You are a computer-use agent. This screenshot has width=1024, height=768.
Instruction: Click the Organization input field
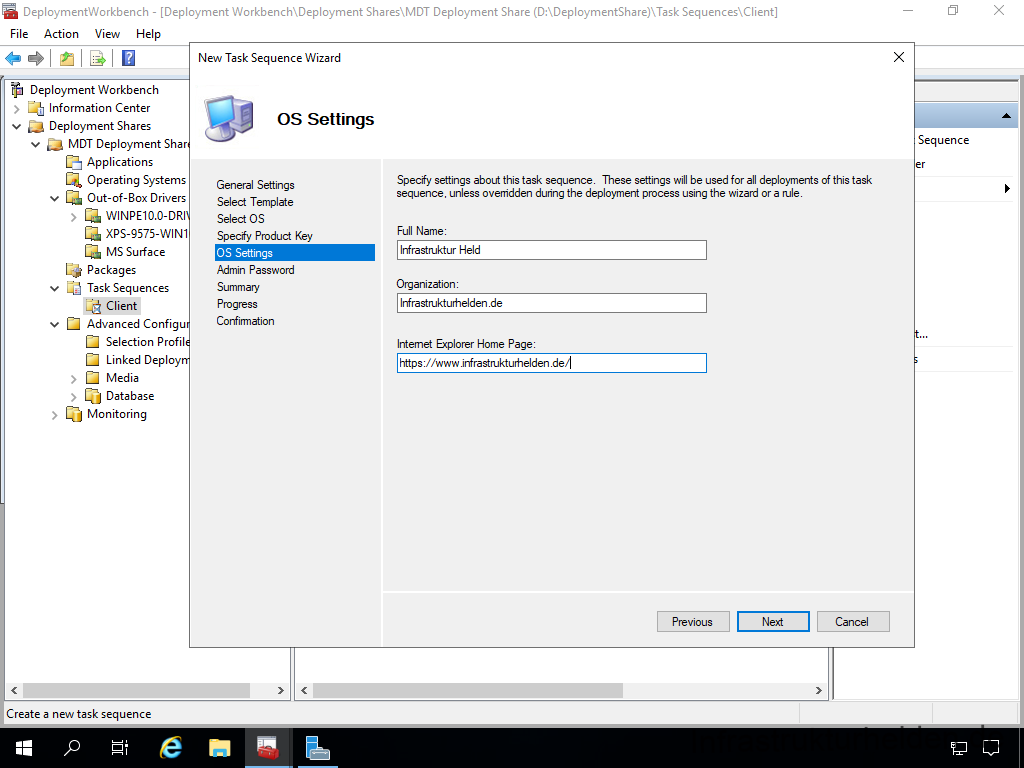click(x=551, y=303)
